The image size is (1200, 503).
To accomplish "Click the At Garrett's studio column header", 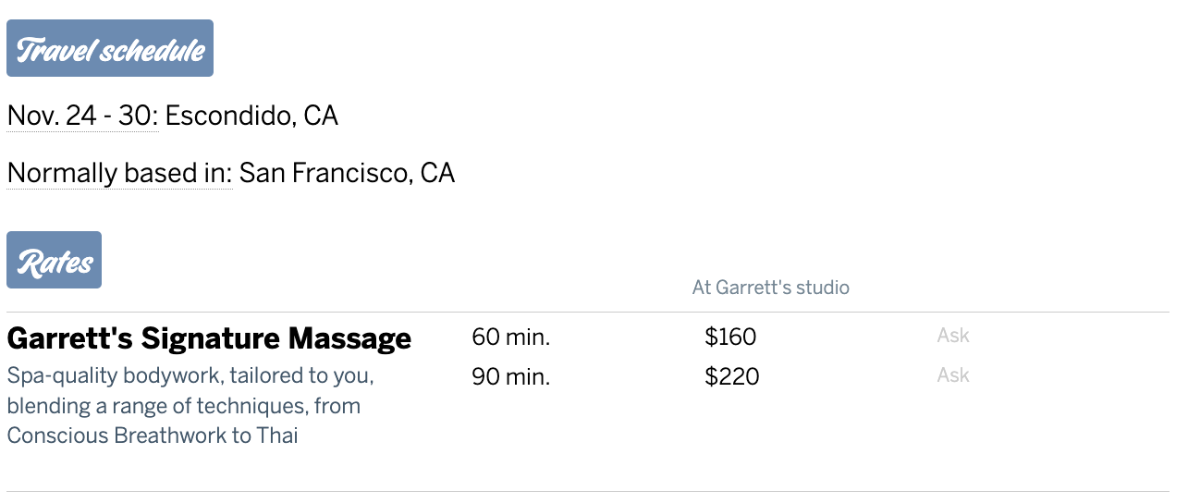I will click(770, 288).
